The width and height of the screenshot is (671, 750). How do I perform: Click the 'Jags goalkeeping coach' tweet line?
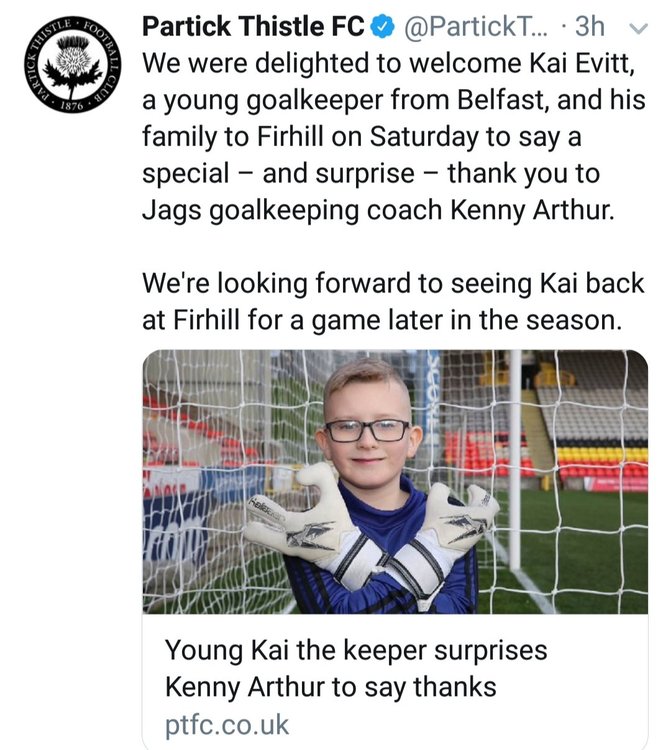coord(292,210)
